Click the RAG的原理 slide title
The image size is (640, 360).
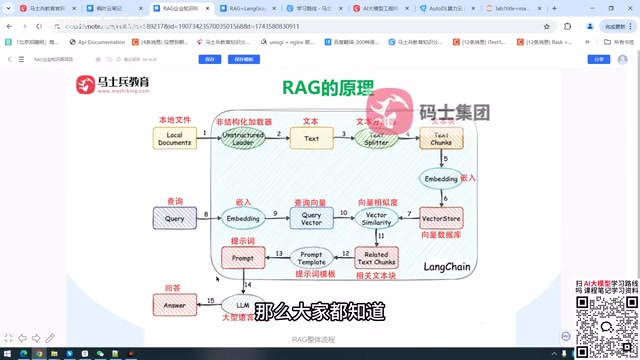[328, 87]
